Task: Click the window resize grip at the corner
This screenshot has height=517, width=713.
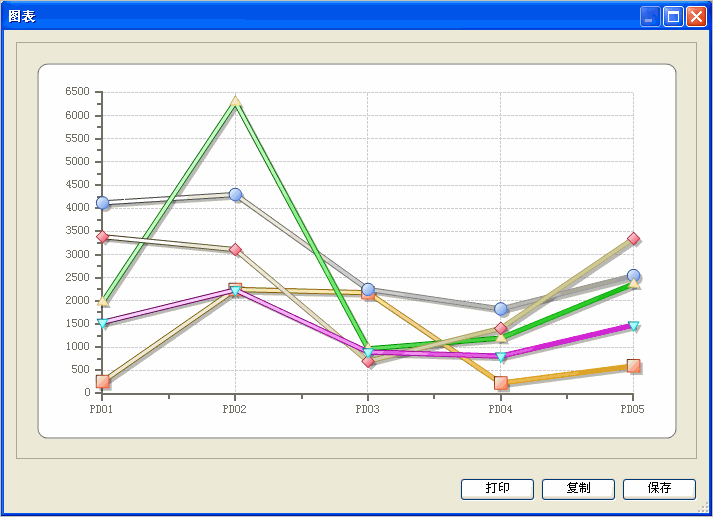Action: coord(704,507)
